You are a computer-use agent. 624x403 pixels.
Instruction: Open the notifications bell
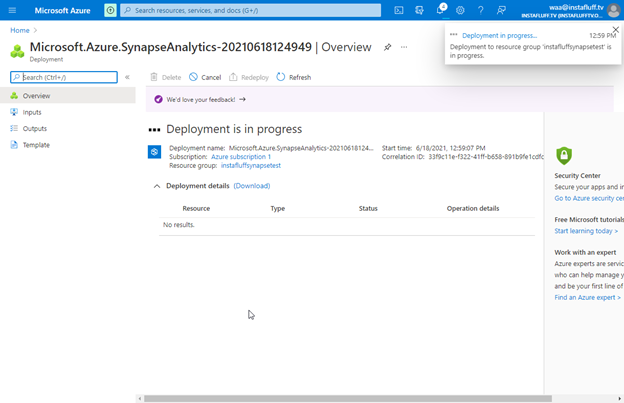tap(440, 10)
